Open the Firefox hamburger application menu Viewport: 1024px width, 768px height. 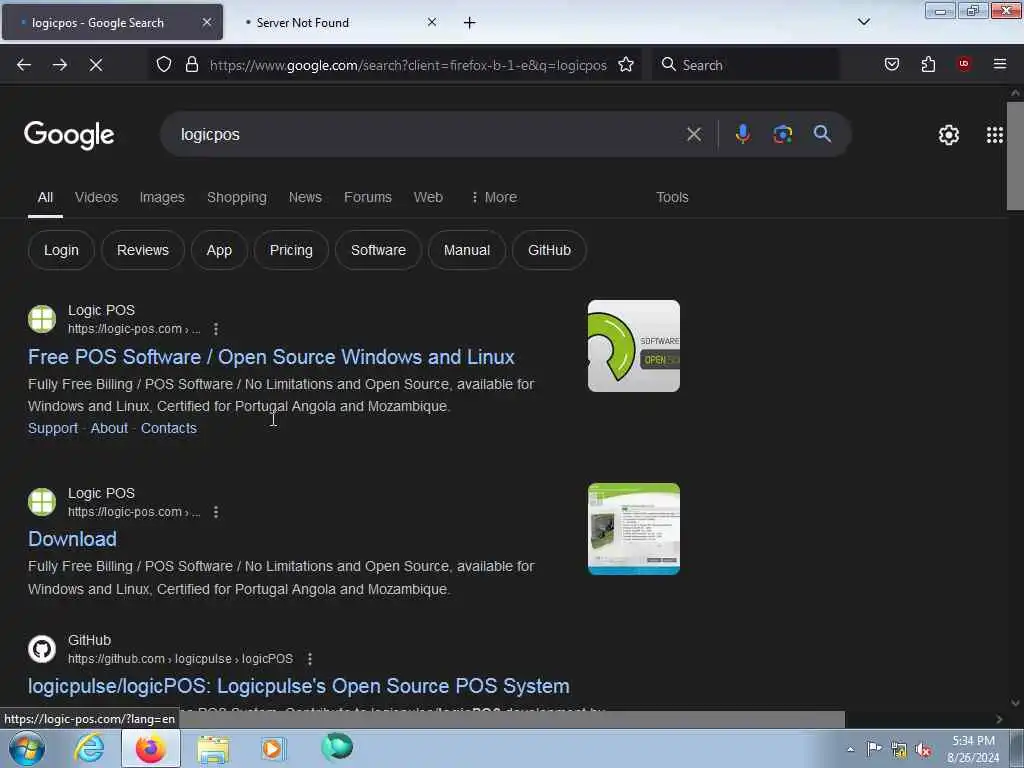pyautogui.click(x=1000, y=64)
